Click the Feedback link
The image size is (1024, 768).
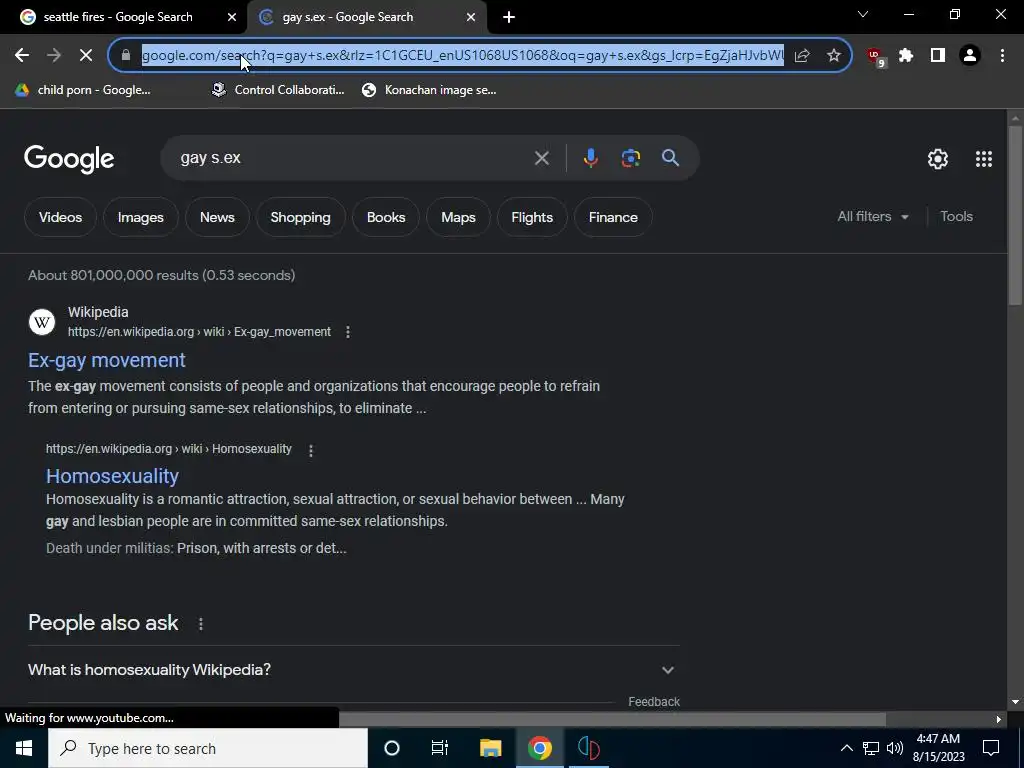[654, 702]
